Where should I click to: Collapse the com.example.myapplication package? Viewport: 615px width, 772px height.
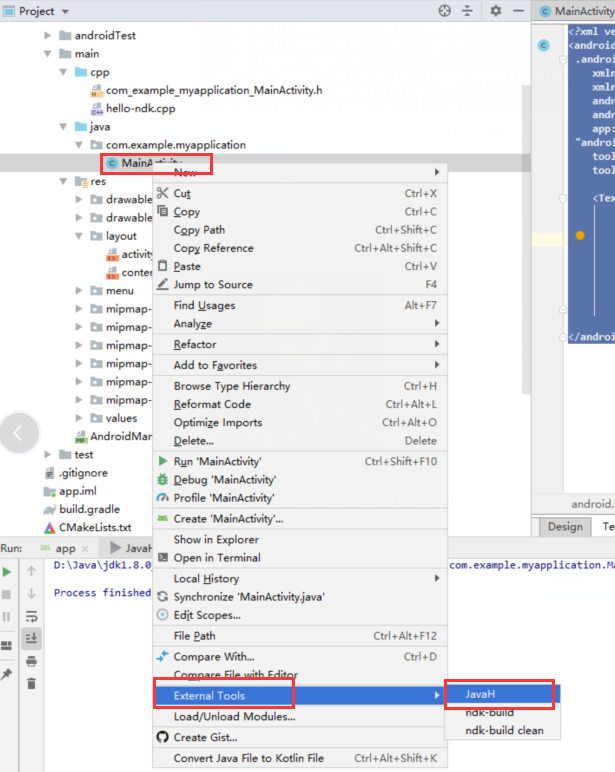(x=79, y=145)
